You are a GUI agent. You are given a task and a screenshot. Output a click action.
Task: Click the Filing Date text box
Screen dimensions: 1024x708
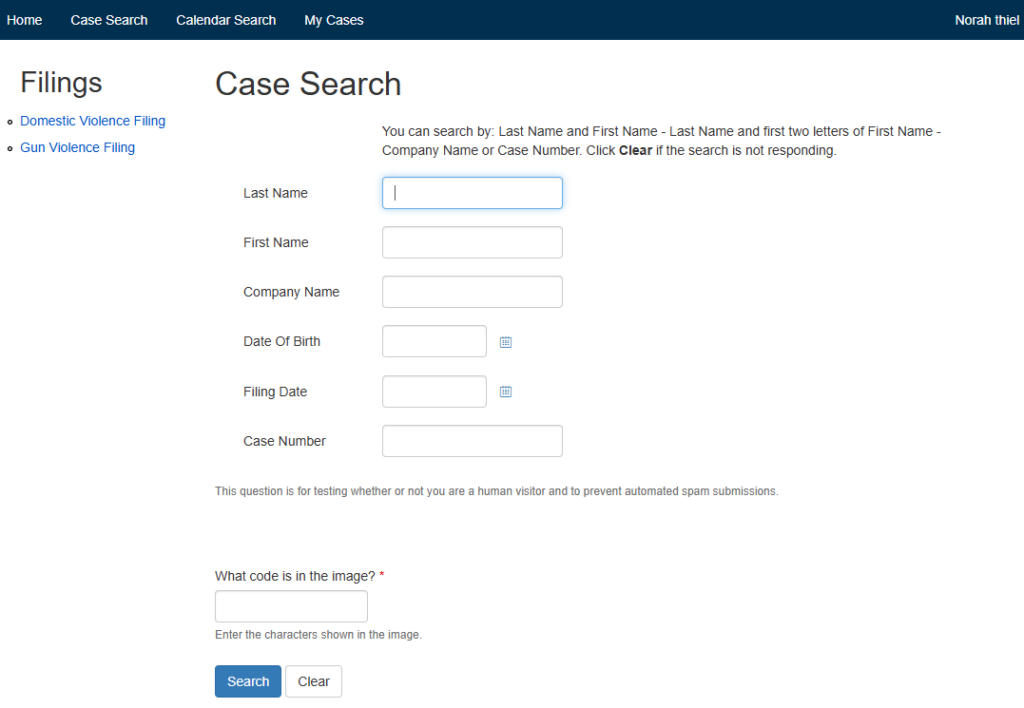pos(434,391)
